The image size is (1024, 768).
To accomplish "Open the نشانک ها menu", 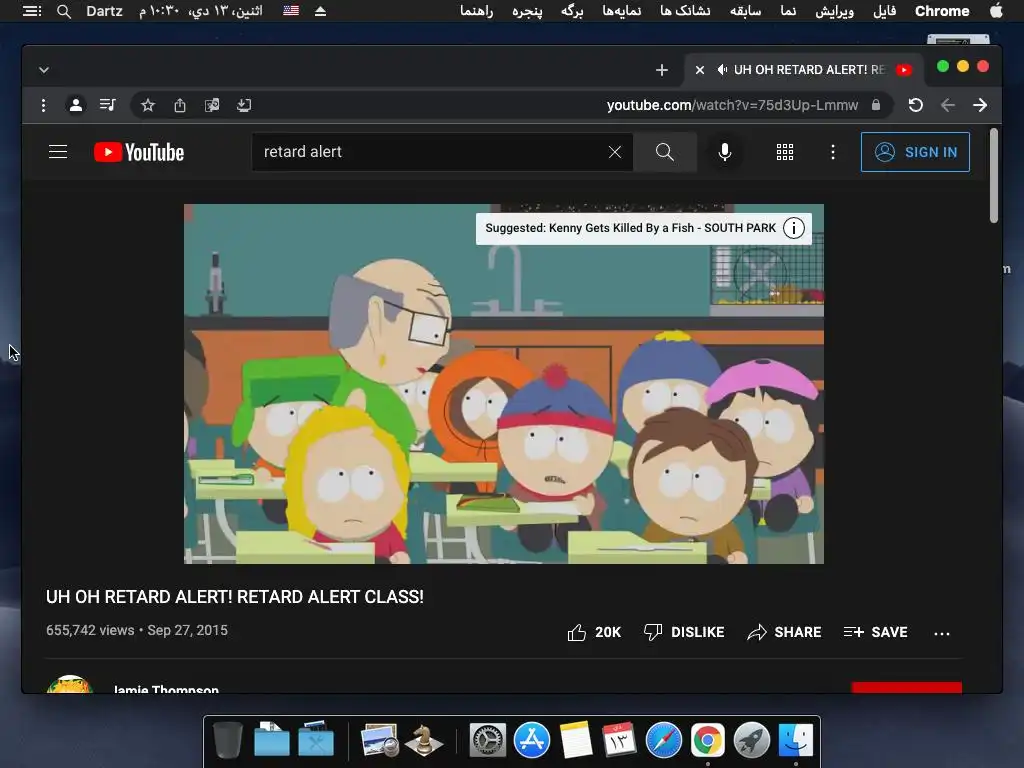I will pyautogui.click(x=684, y=11).
